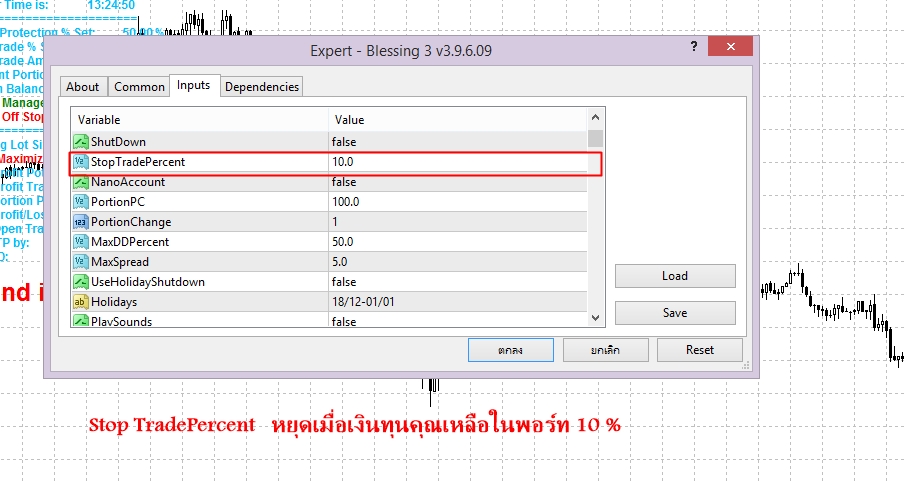Screen dimensions: 904x482
Task: Click the ShutDown variable name
Action: [x=118, y=142]
